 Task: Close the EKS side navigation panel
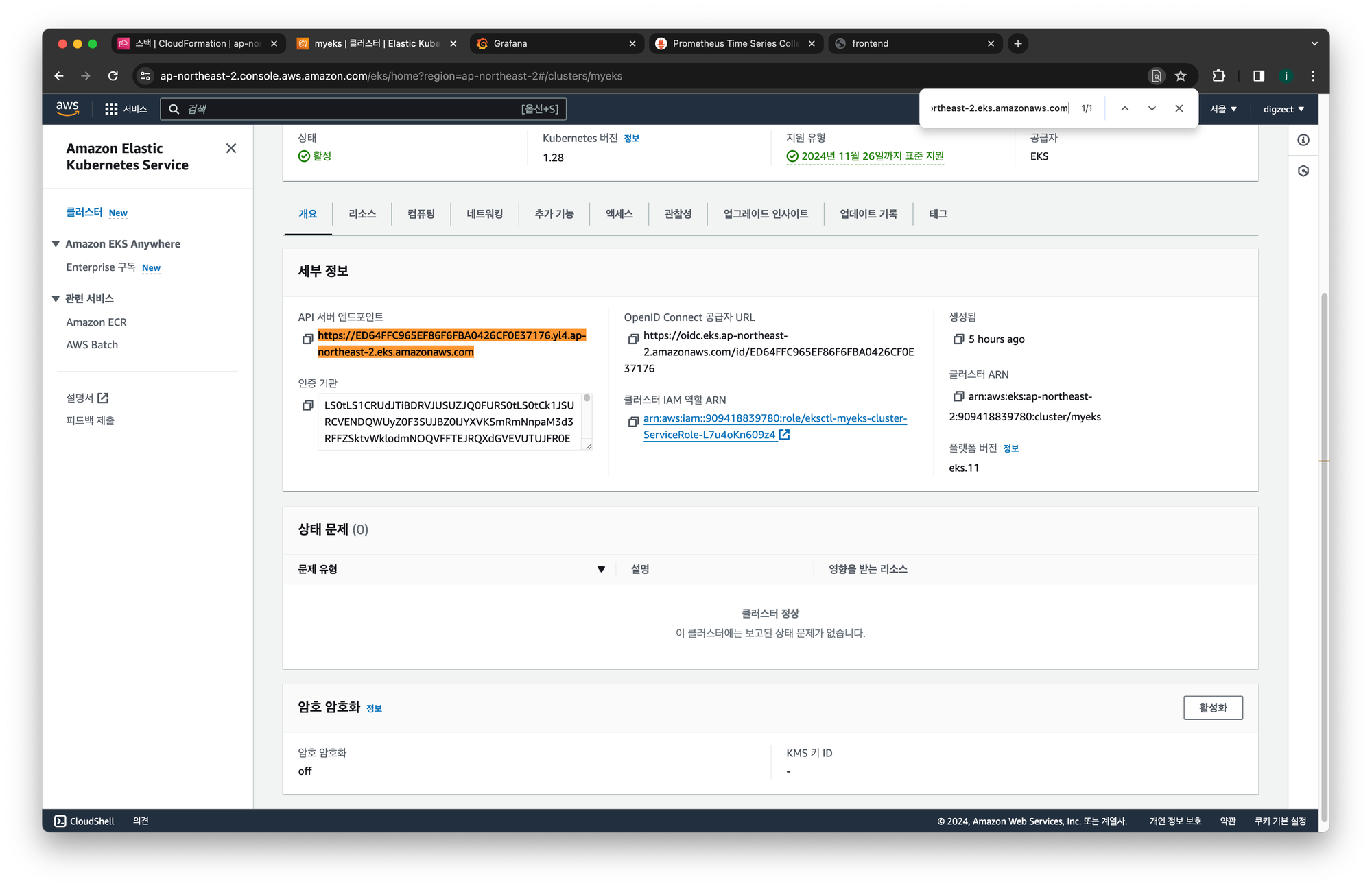231,148
